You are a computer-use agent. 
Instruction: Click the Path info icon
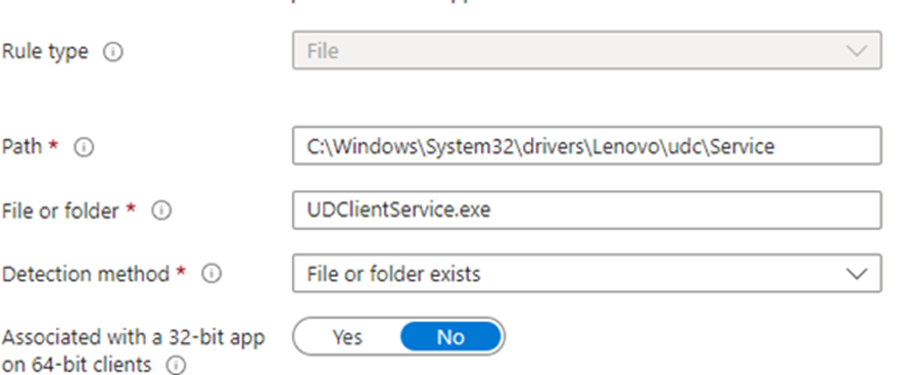84,147
